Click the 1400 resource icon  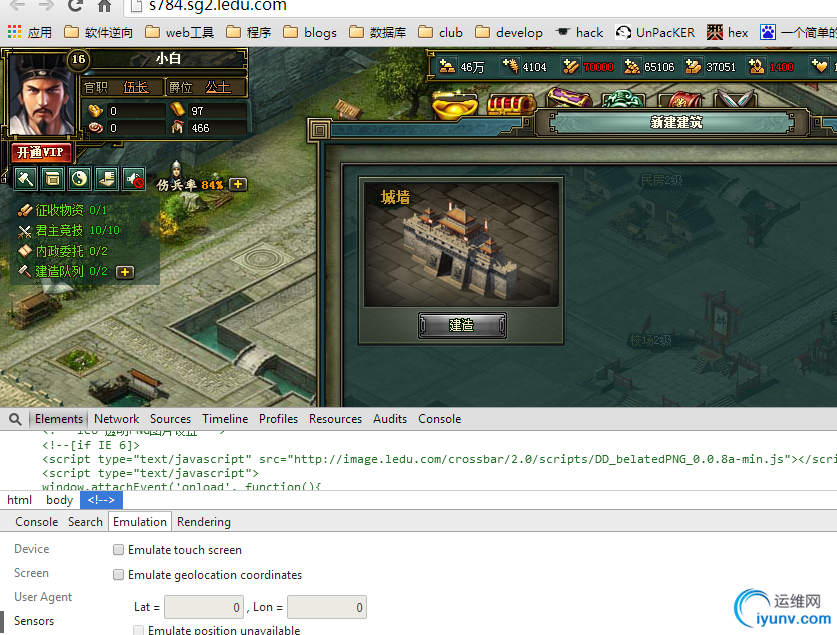756,66
